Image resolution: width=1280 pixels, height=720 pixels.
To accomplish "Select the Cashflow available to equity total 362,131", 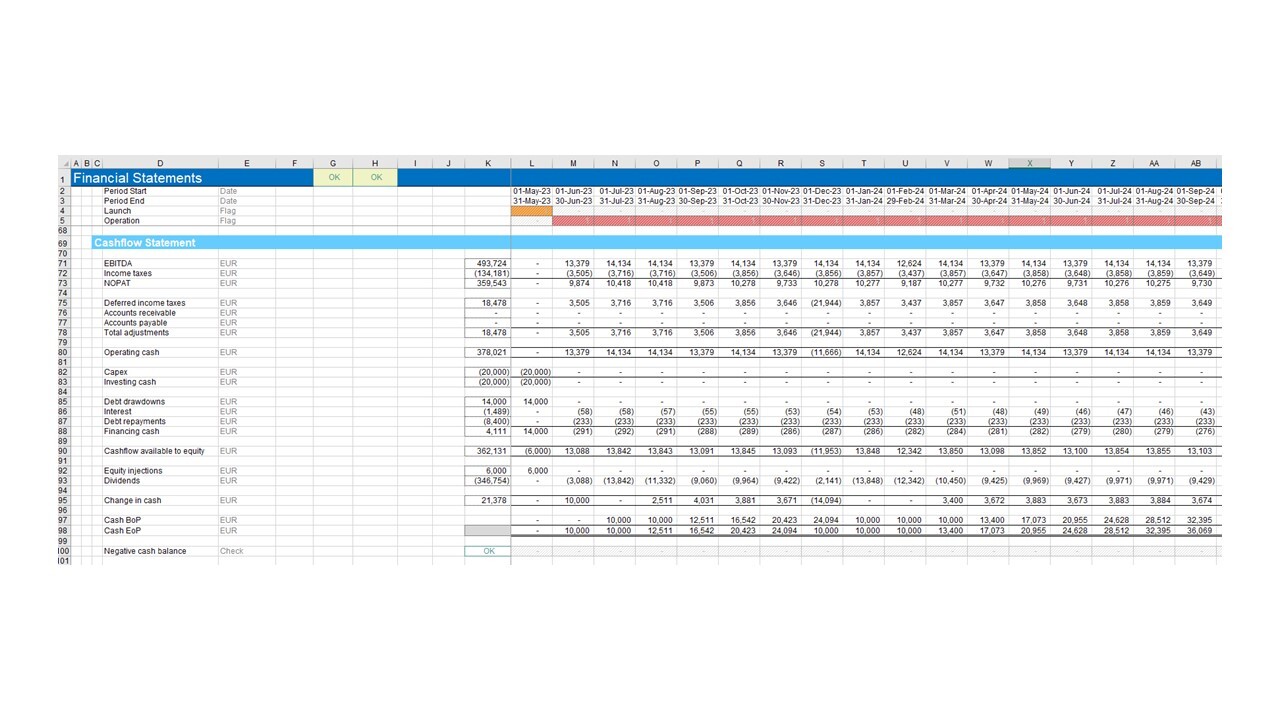I will click(x=487, y=451).
